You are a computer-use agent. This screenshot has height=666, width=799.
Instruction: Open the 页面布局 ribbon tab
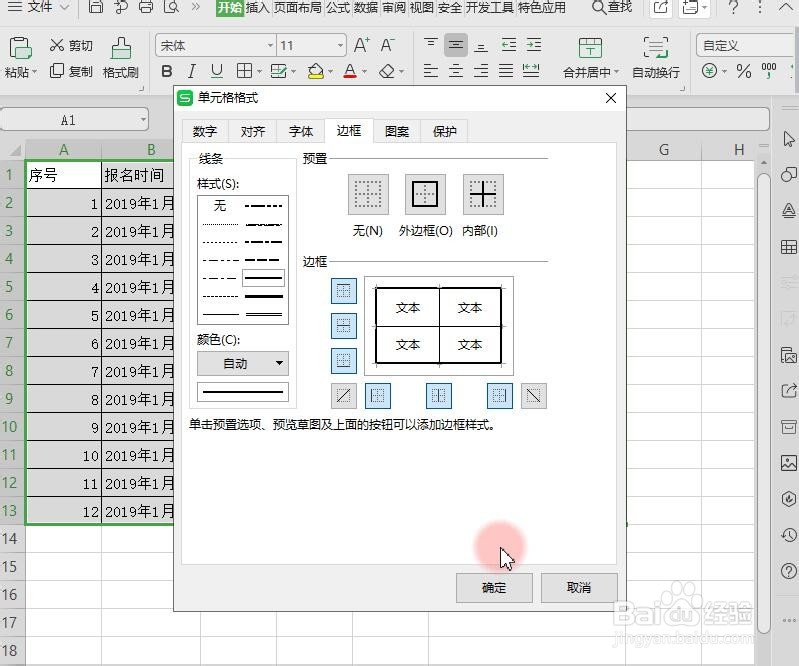click(x=298, y=8)
